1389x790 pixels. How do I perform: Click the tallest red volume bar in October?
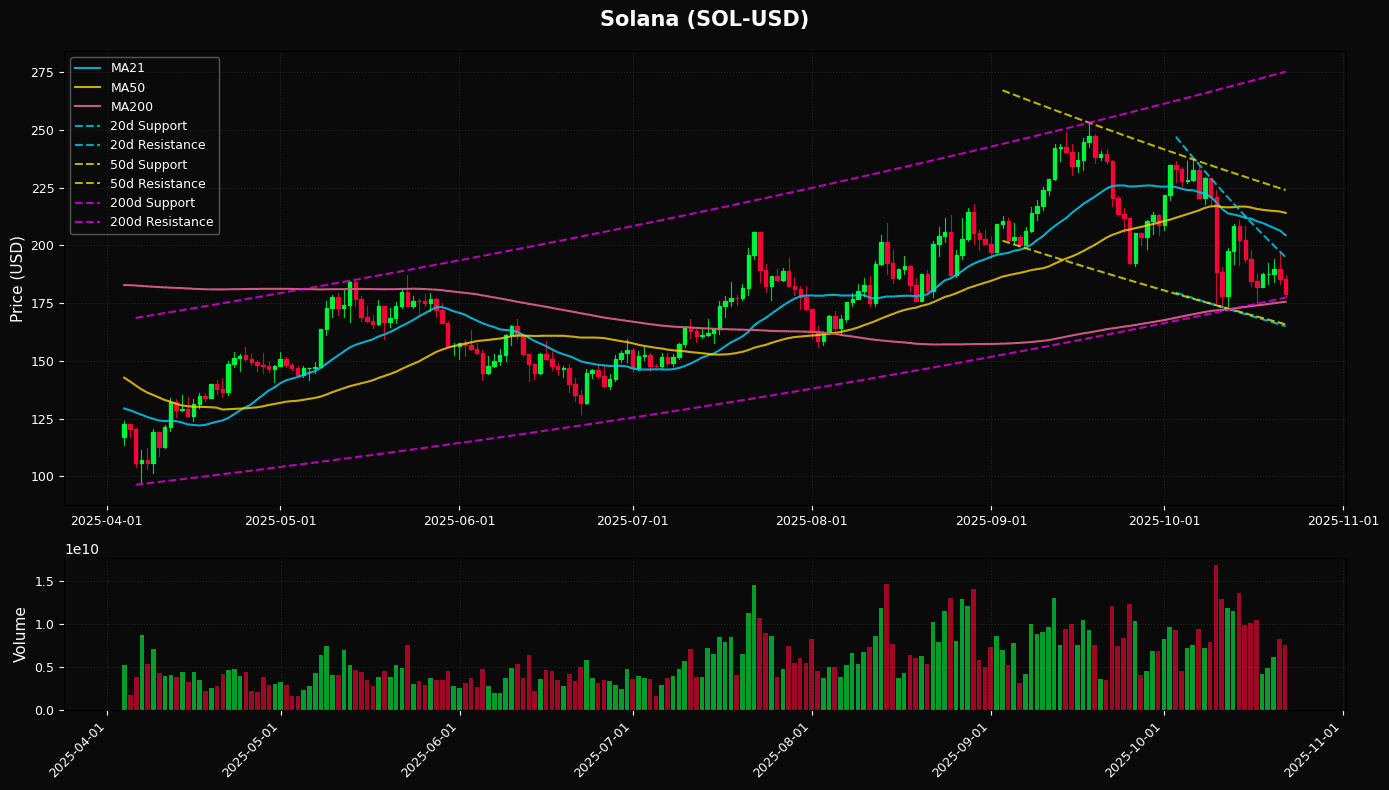click(1216, 637)
